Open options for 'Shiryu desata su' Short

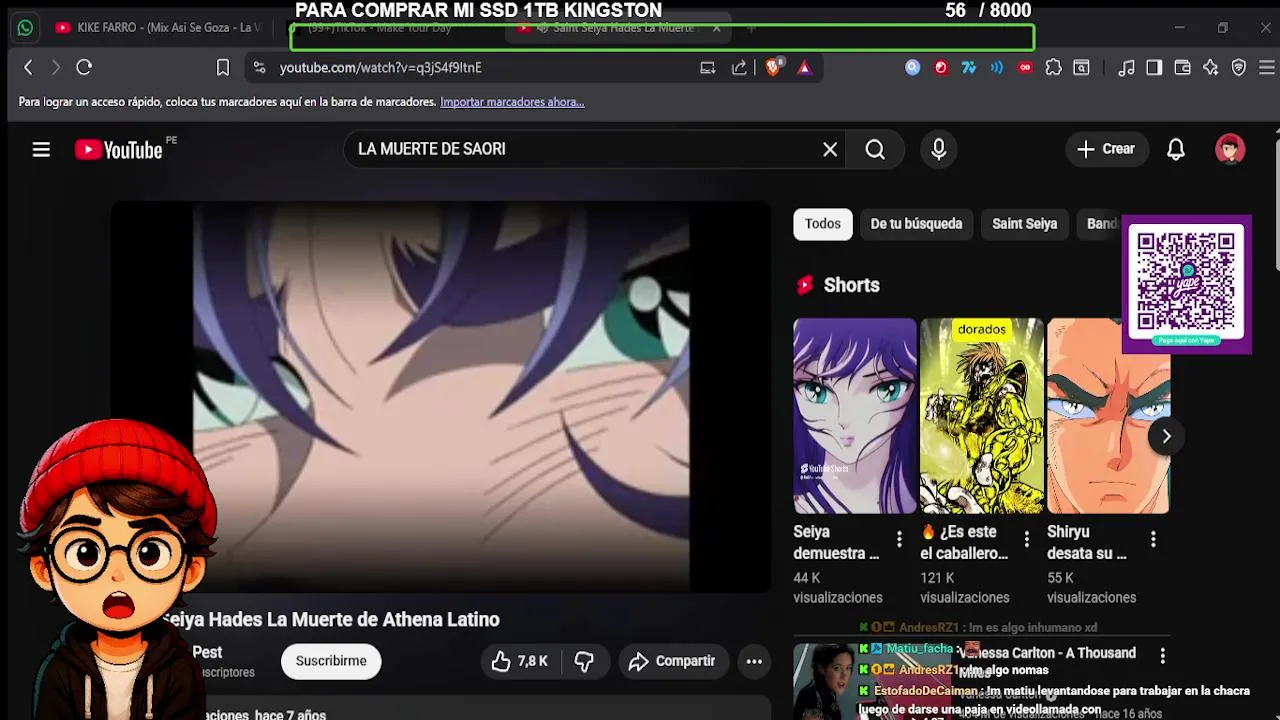[1153, 540]
